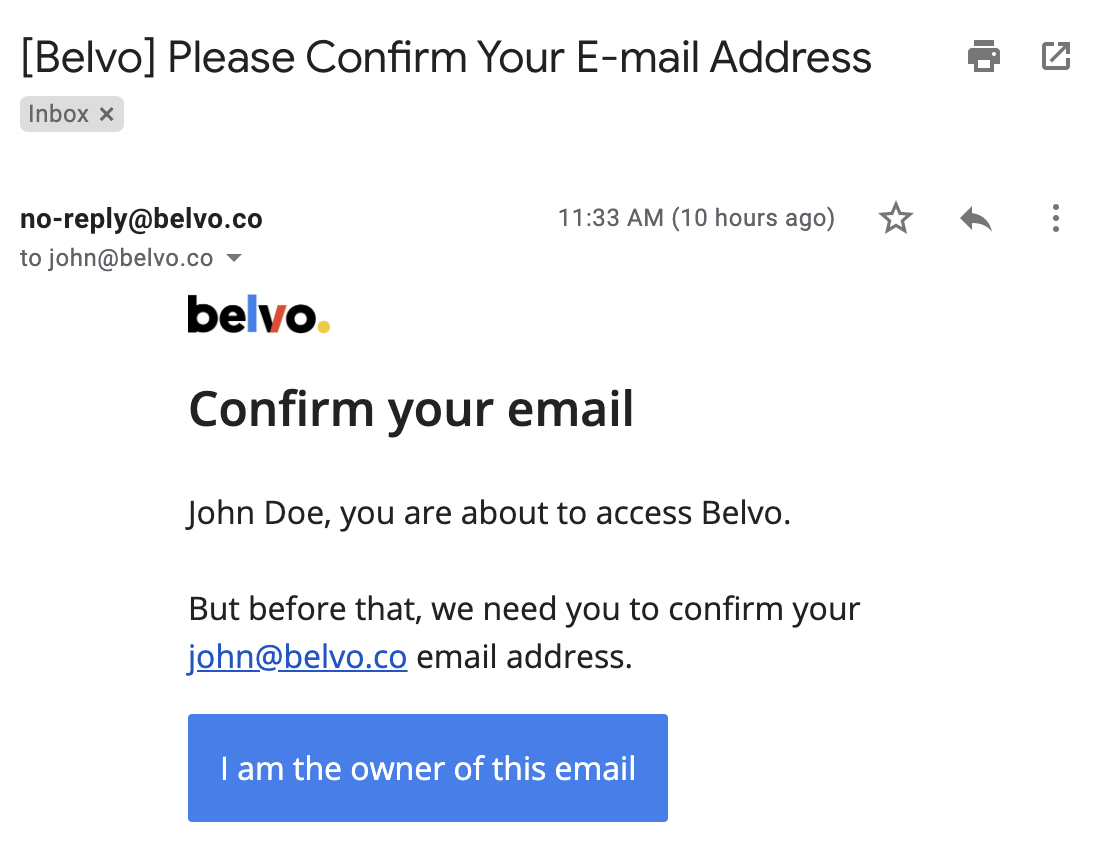This screenshot has width=1110, height=866.
Task: Click the 'to john@belvo.co' recipient line
Action: (116, 258)
